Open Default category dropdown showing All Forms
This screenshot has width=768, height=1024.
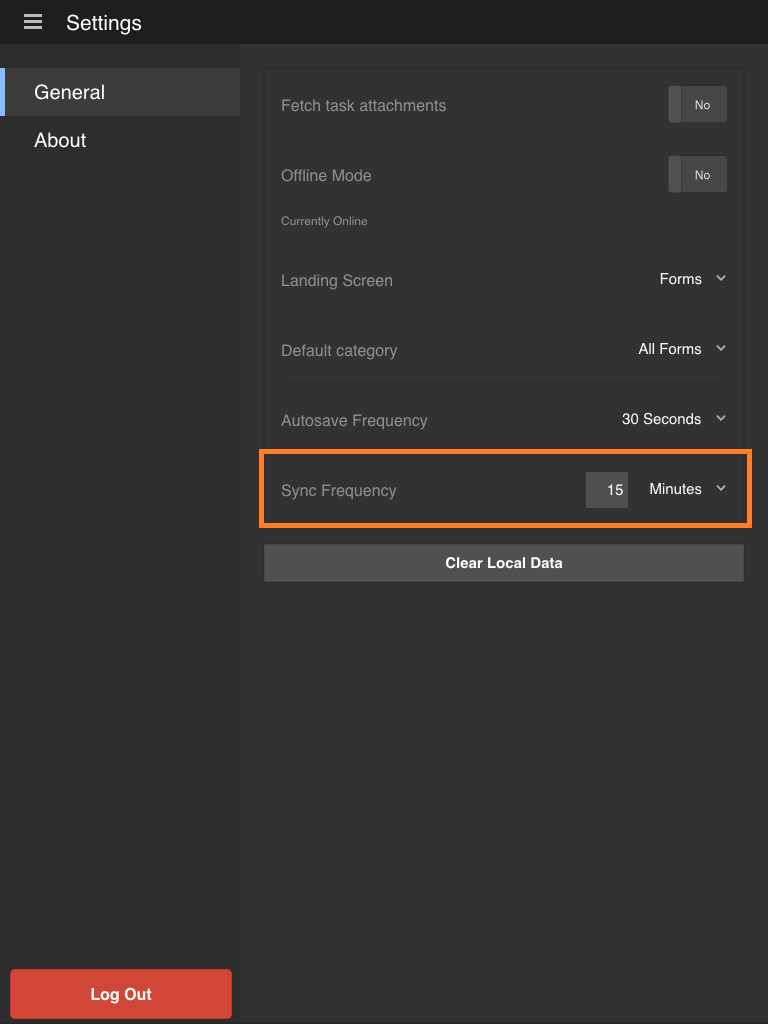click(x=682, y=349)
